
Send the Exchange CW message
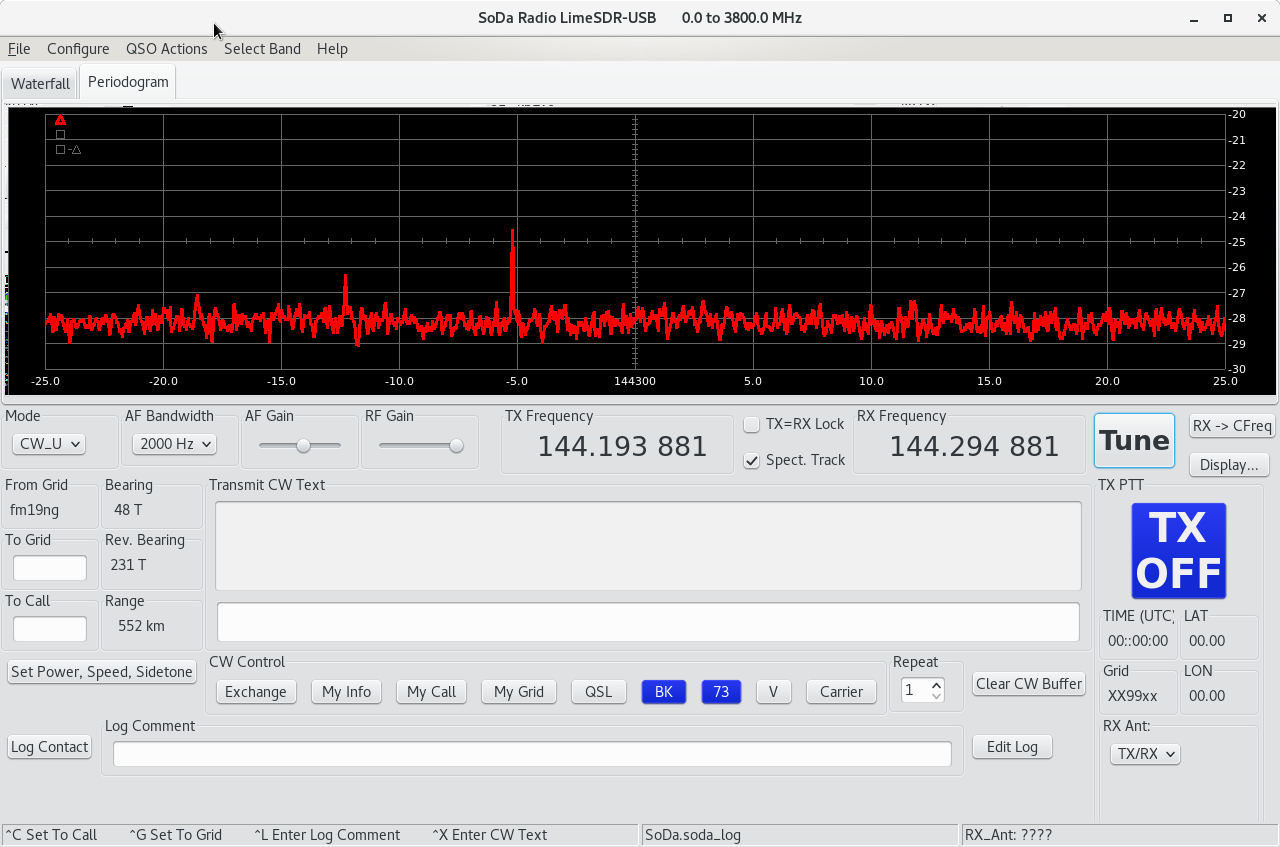[x=256, y=692]
